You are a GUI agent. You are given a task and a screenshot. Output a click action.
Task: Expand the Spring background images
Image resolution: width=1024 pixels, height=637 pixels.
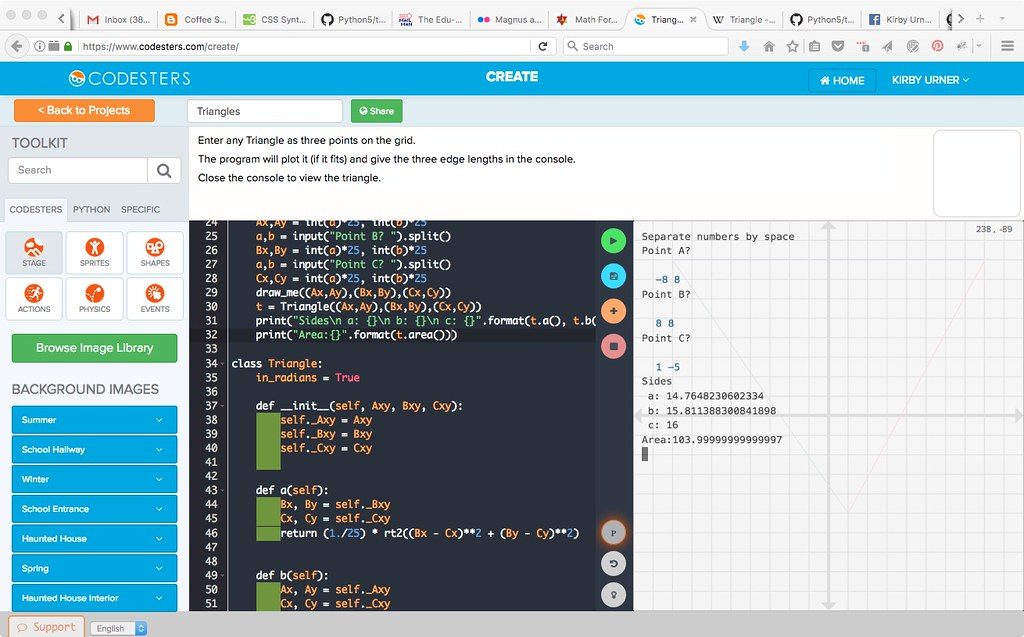coord(95,568)
